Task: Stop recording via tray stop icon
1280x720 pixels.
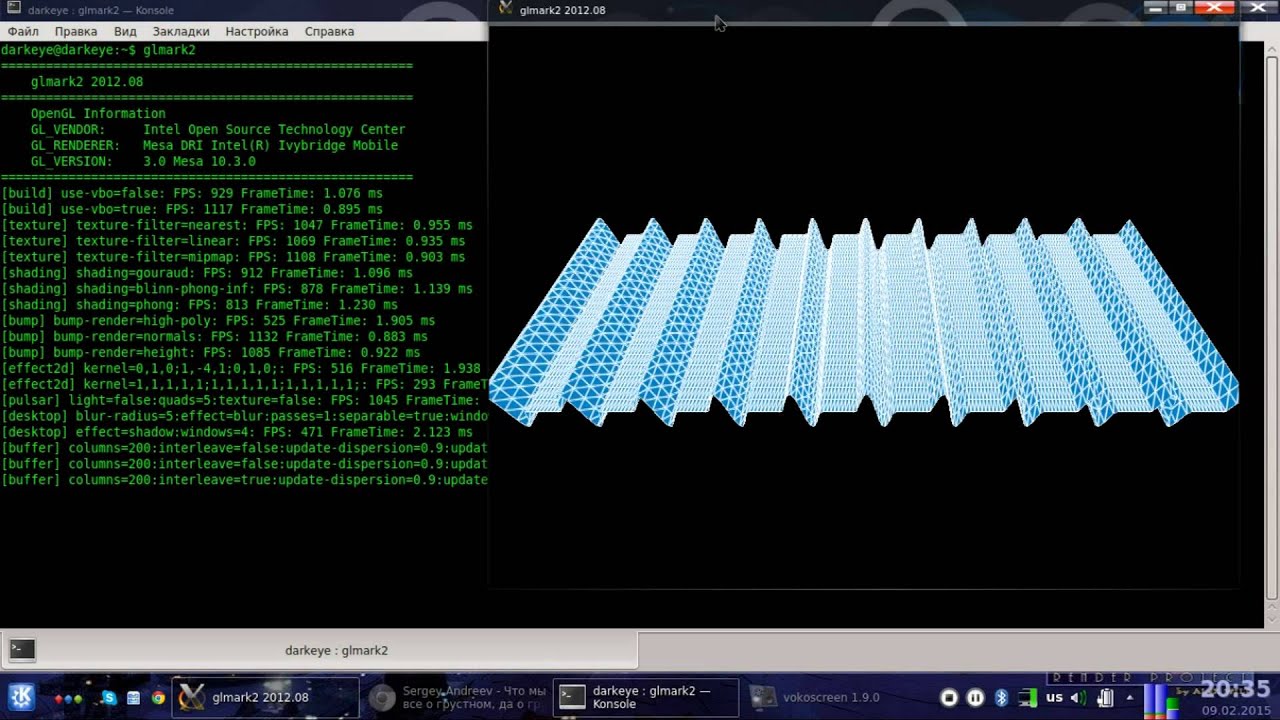Action: (x=949, y=698)
